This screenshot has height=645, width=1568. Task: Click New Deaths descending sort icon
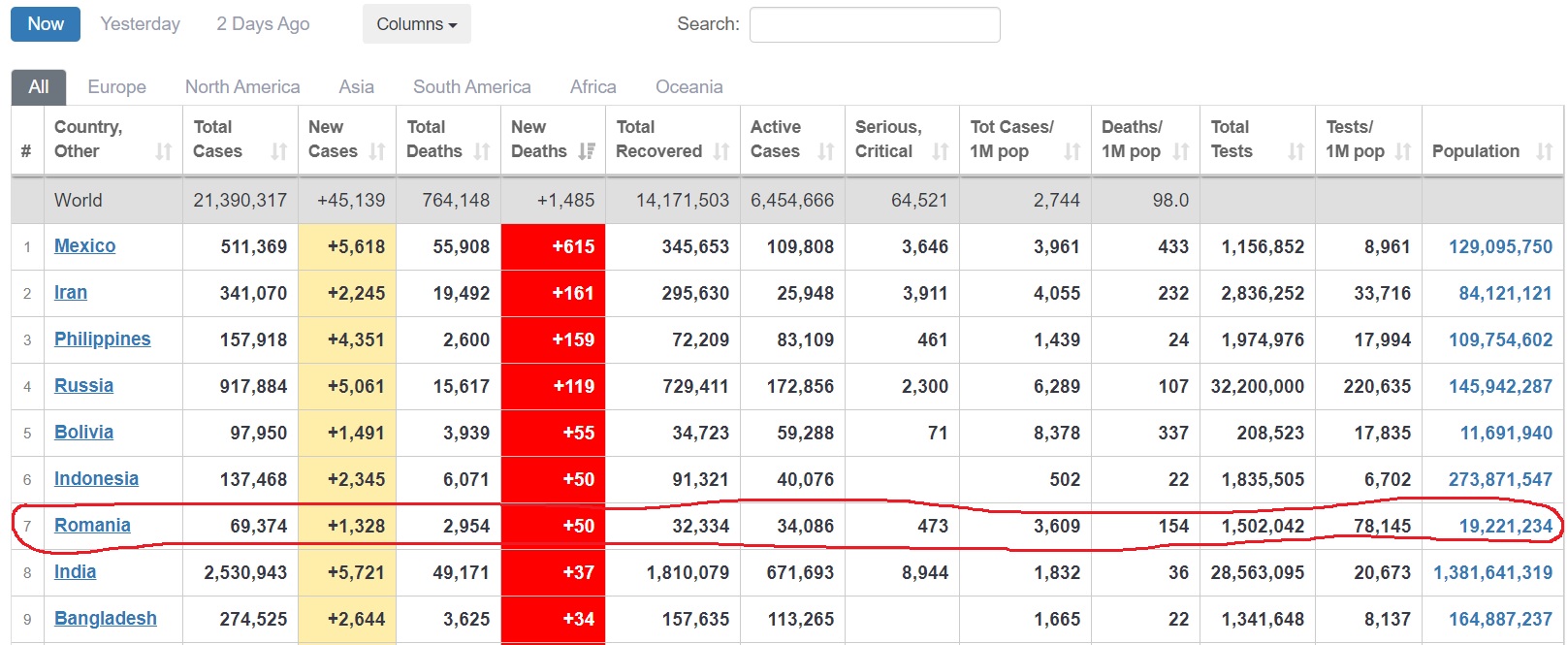(x=587, y=151)
